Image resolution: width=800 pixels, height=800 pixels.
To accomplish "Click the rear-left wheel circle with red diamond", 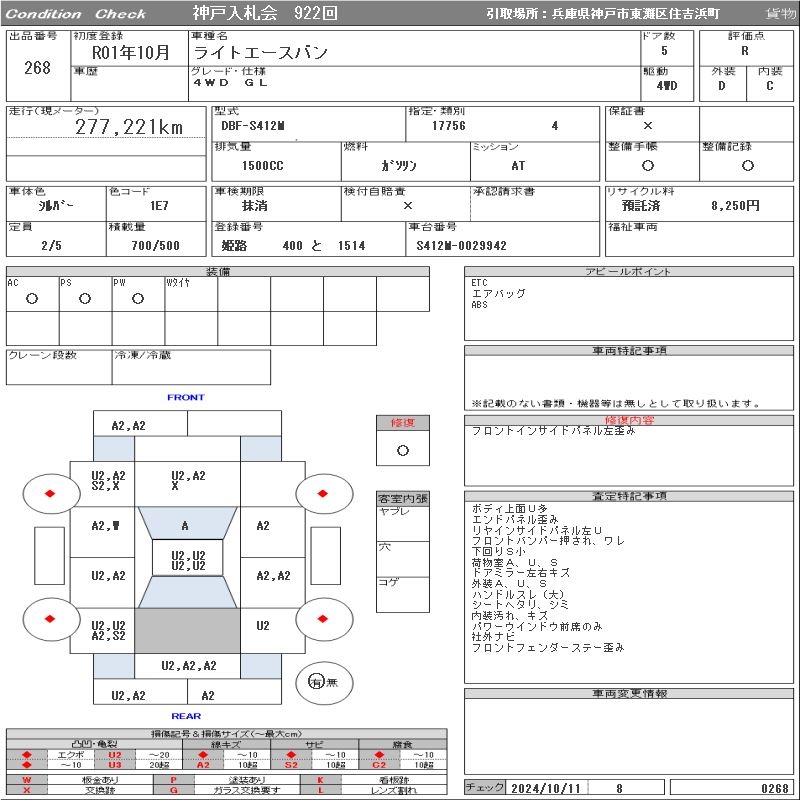I will [x=50, y=619].
